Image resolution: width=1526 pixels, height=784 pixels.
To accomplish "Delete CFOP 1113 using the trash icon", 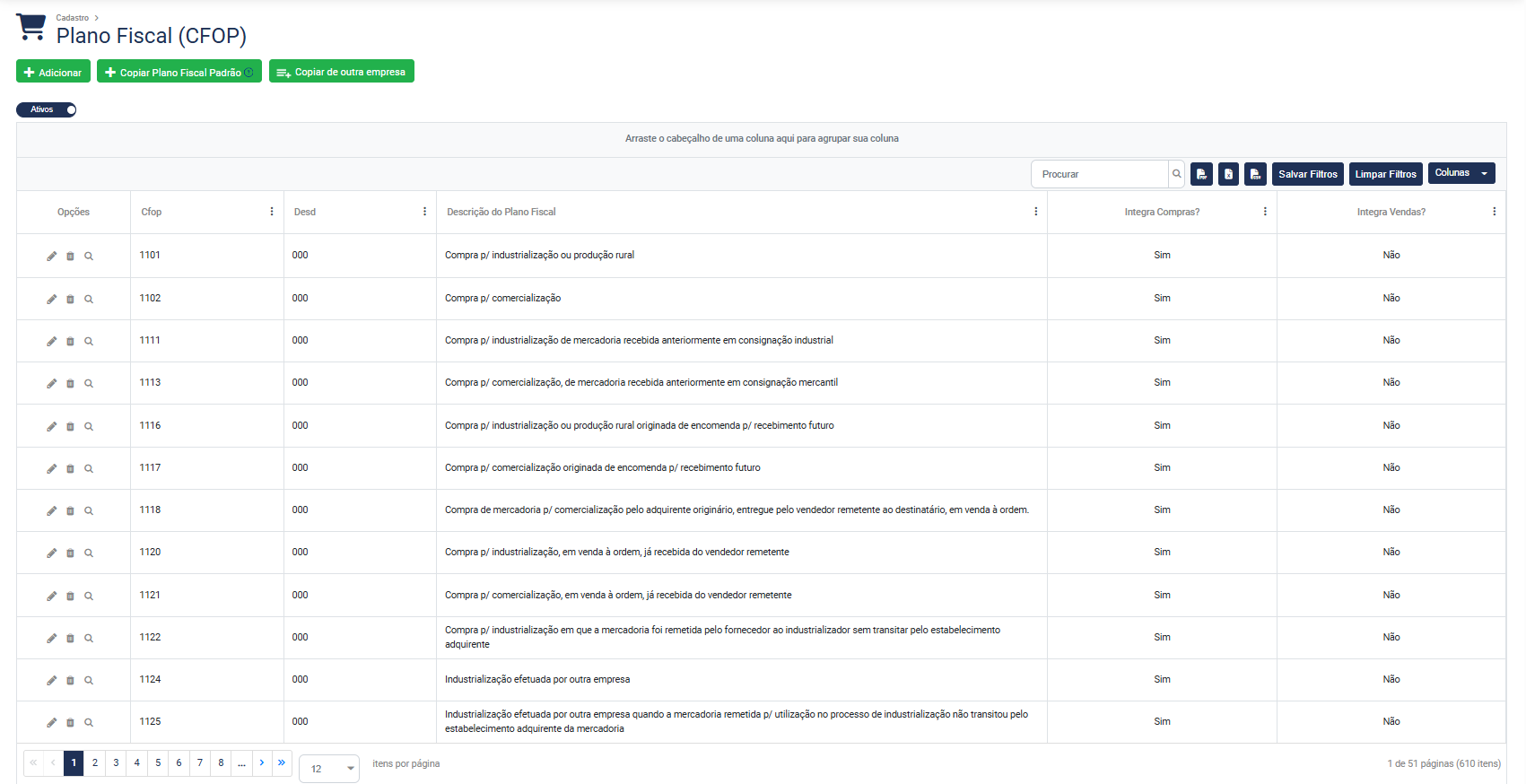I will (70, 384).
